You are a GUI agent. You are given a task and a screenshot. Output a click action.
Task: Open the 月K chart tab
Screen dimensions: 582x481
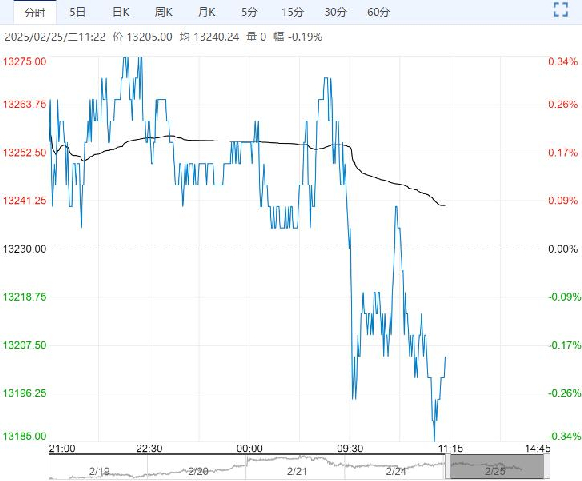point(206,12)
